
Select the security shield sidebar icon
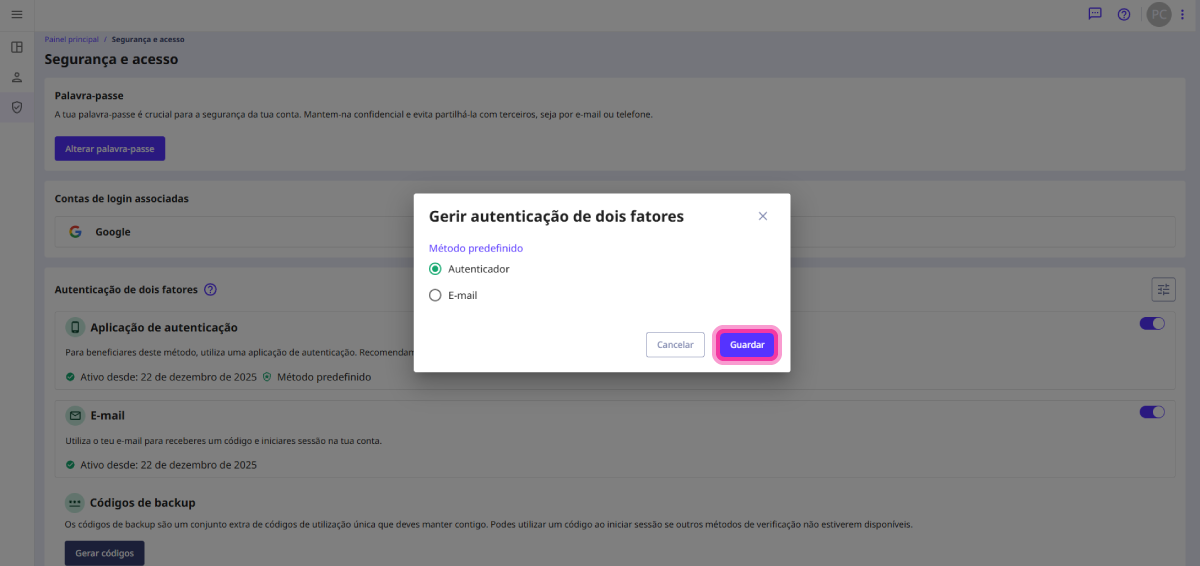[16, 107]
